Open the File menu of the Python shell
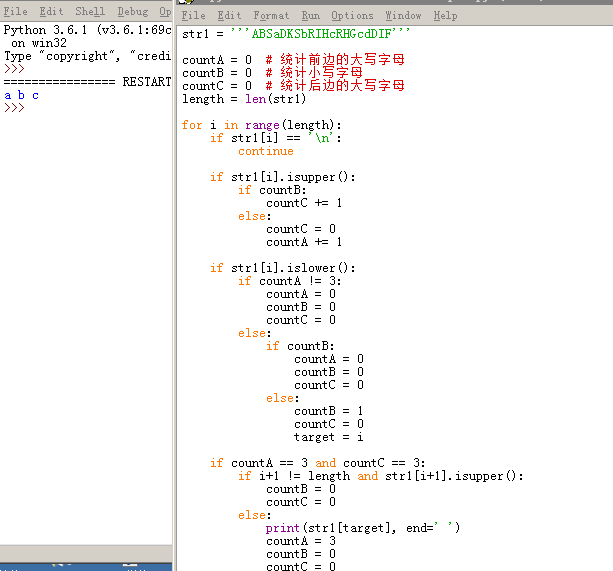The height and width of the screenshot is (571, 613). pyautogui.click(x=15, y=12)
